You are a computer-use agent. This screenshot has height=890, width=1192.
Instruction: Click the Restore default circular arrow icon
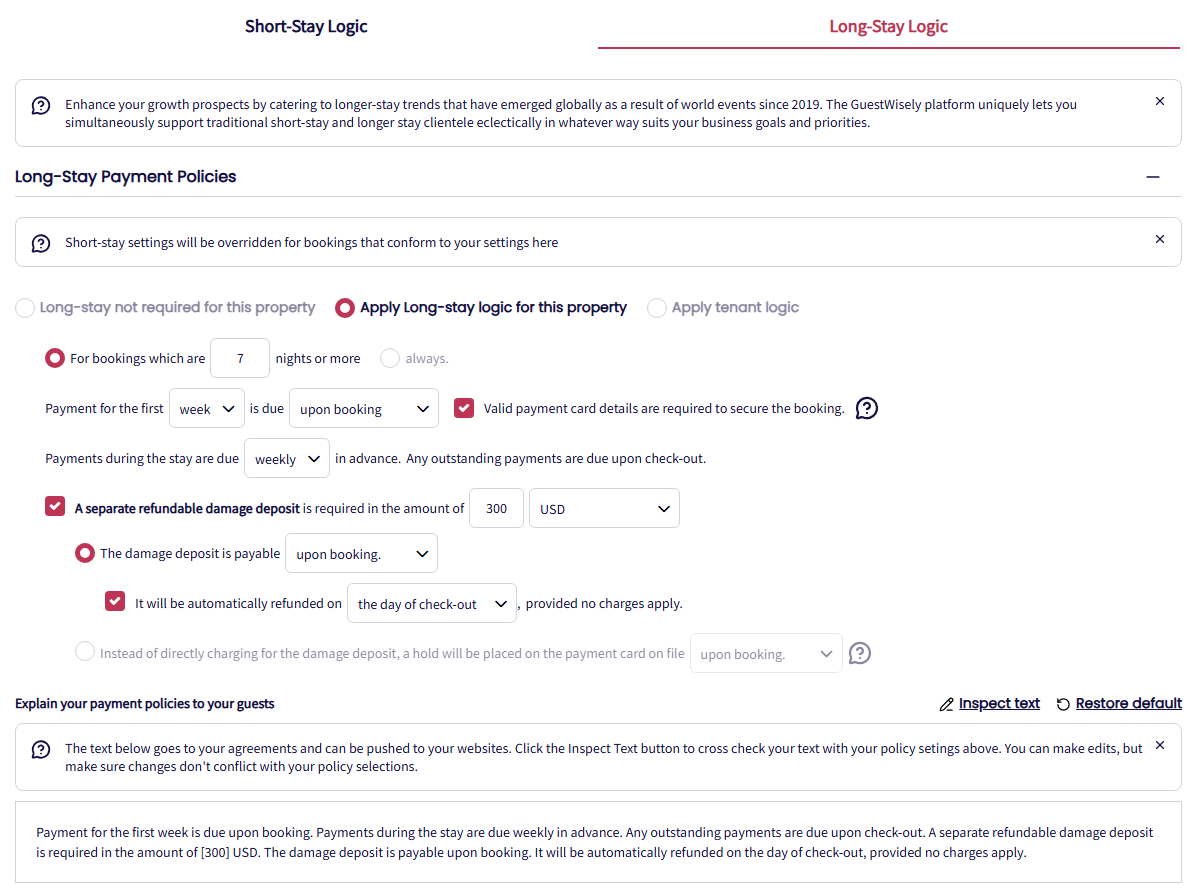1063,704
